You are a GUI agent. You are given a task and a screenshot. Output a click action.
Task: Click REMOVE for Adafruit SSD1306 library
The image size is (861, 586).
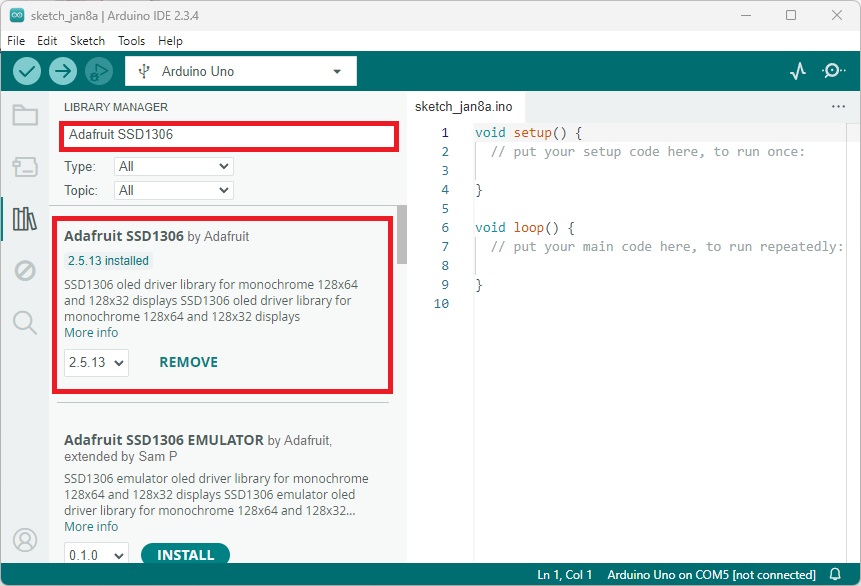click(x=188, y=362)
